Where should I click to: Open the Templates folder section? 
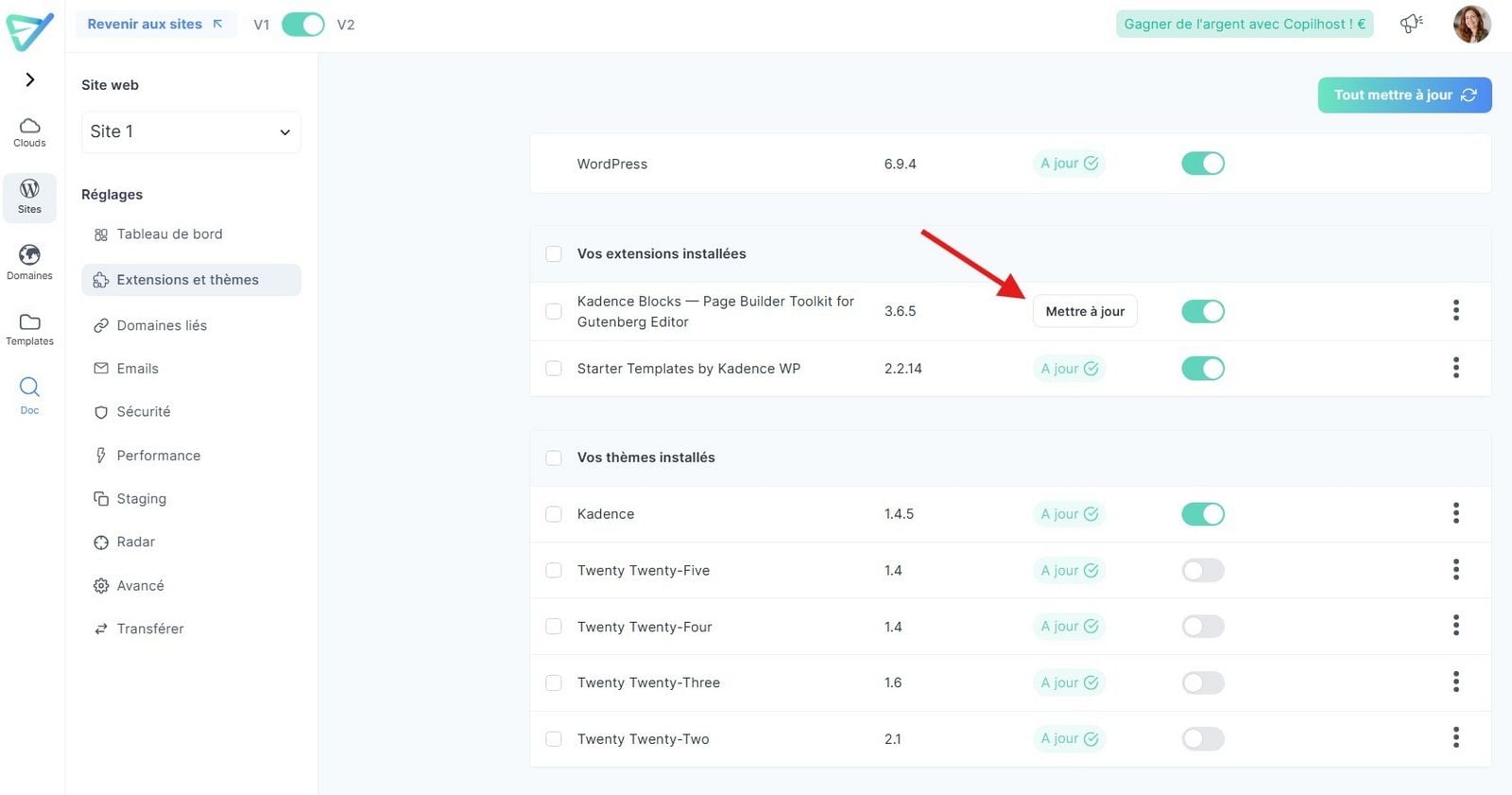pos(29,329)
